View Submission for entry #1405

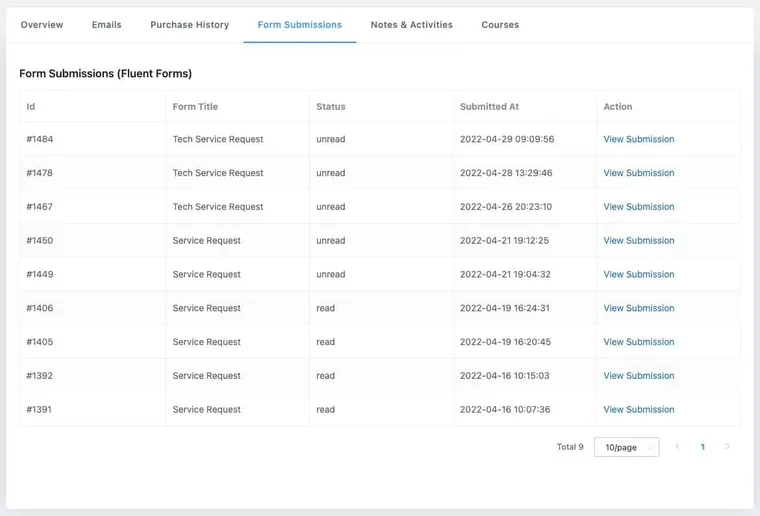638,342
